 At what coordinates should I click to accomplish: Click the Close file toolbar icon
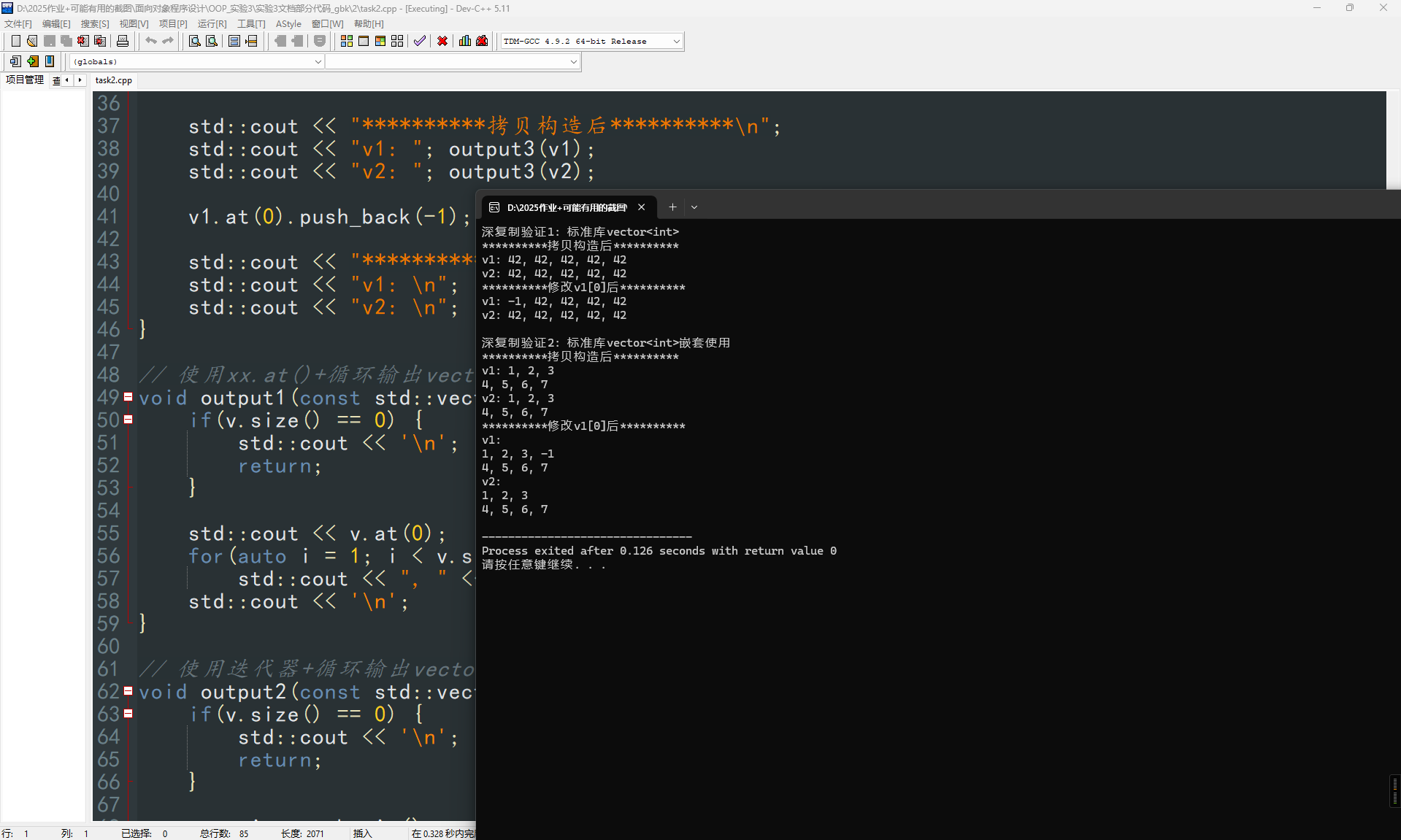click(83, 41)
